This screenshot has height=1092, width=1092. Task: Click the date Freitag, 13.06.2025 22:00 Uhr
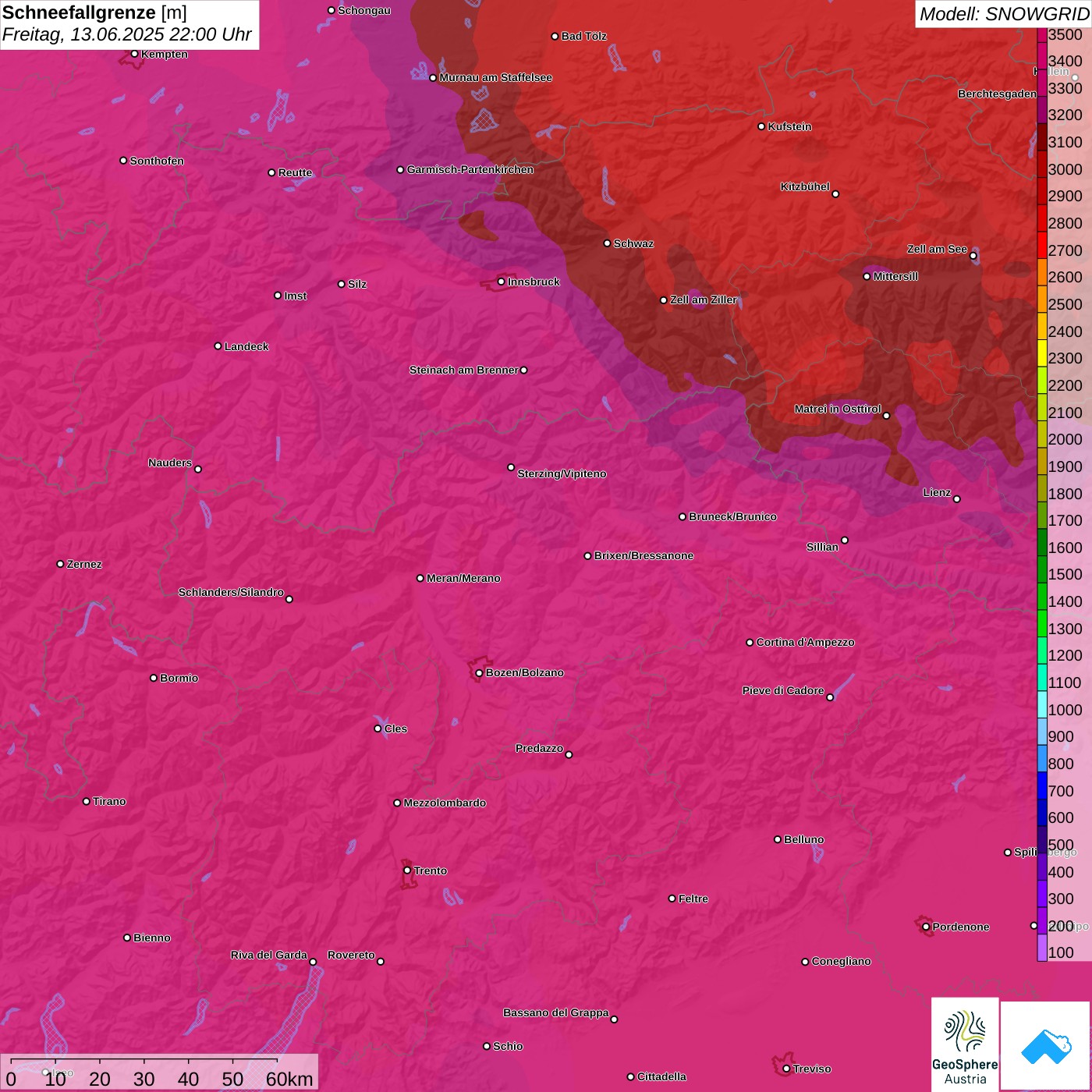126,34
